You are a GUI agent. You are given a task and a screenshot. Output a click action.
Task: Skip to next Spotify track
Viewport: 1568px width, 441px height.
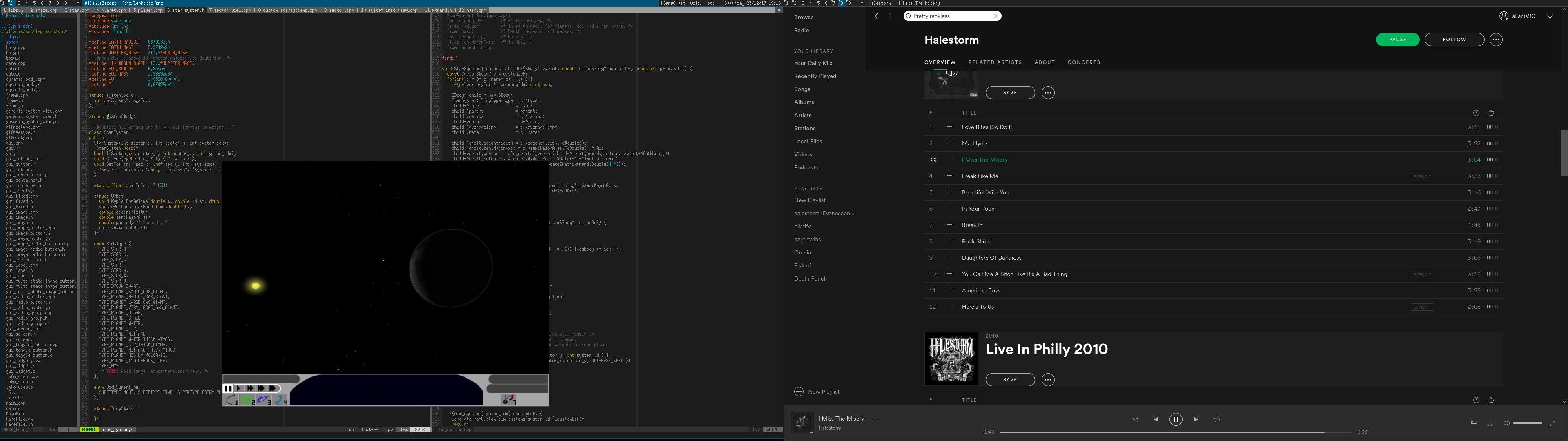(1196, 420)
